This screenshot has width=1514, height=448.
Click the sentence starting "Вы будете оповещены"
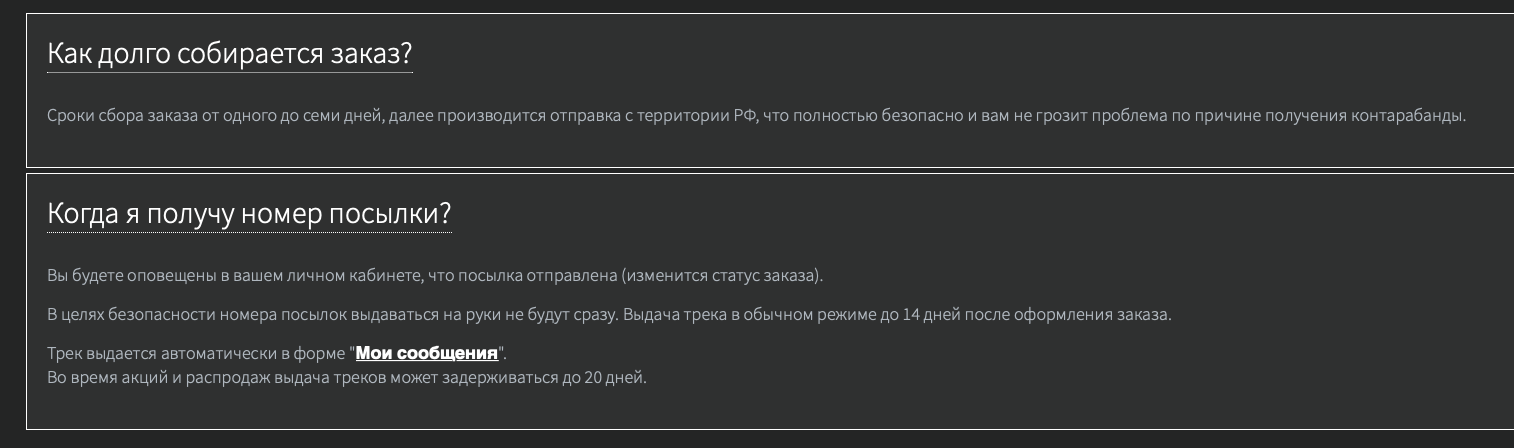pos(435,275)
